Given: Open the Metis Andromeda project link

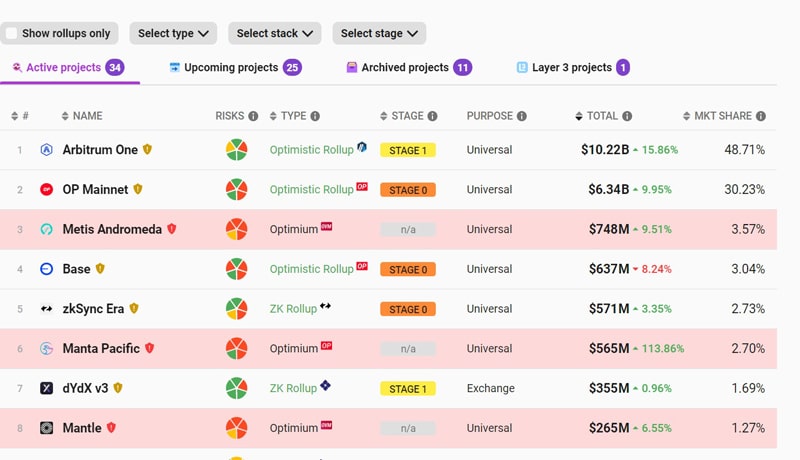Looking at the screenshot, I should pyautogui.click(x=112, y=229).
